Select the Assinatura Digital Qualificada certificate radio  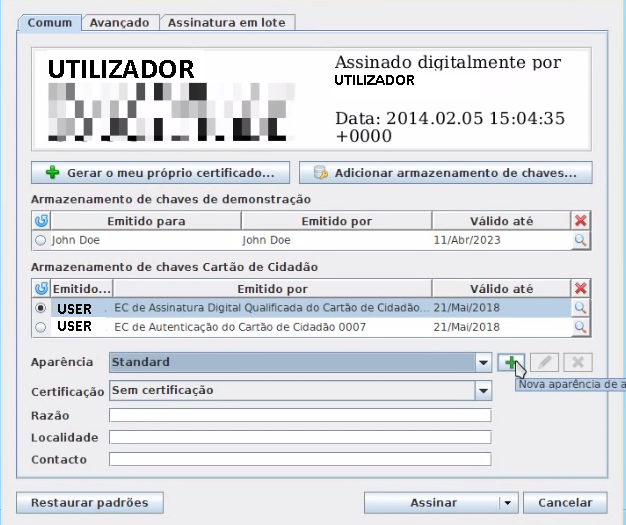point(41,308)
